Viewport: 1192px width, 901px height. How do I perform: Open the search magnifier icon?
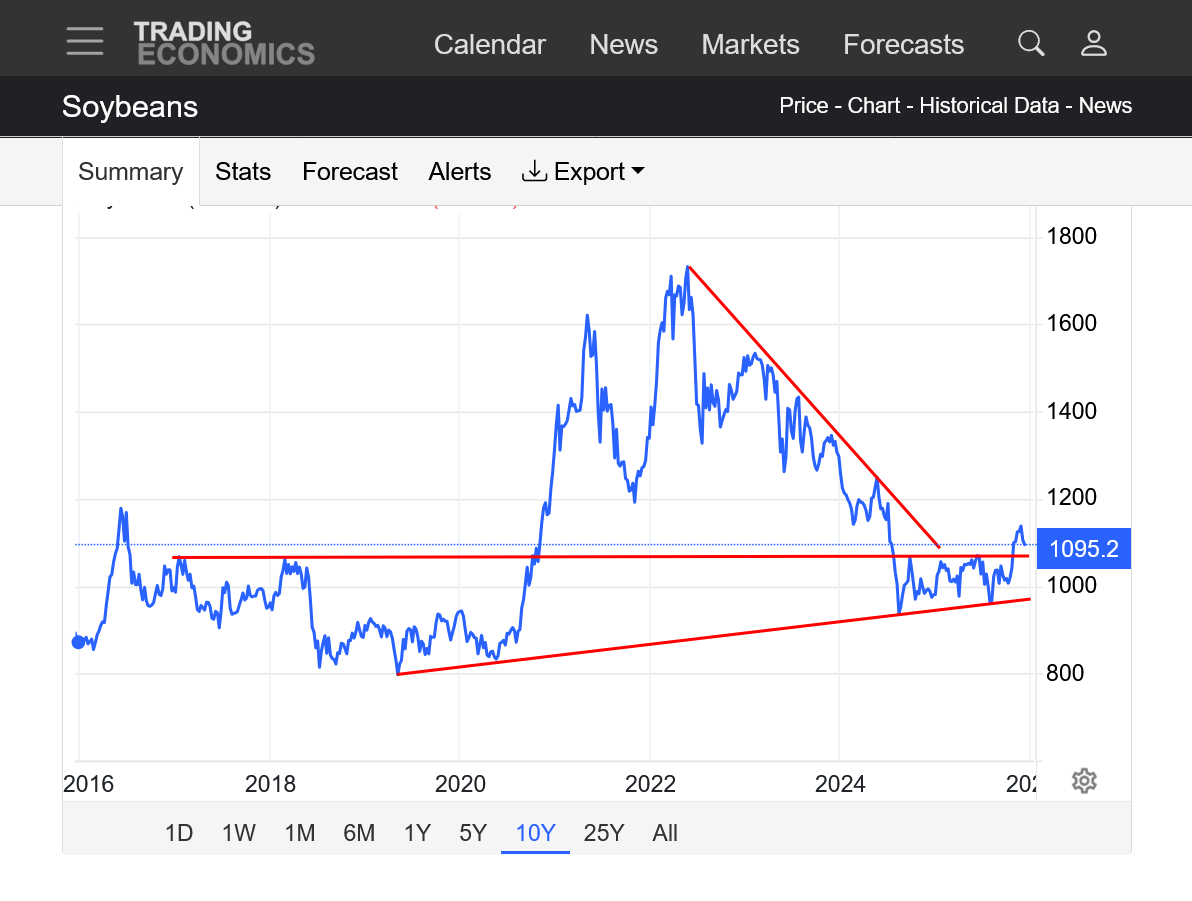pyautogui.click(x=1031, y=43)
